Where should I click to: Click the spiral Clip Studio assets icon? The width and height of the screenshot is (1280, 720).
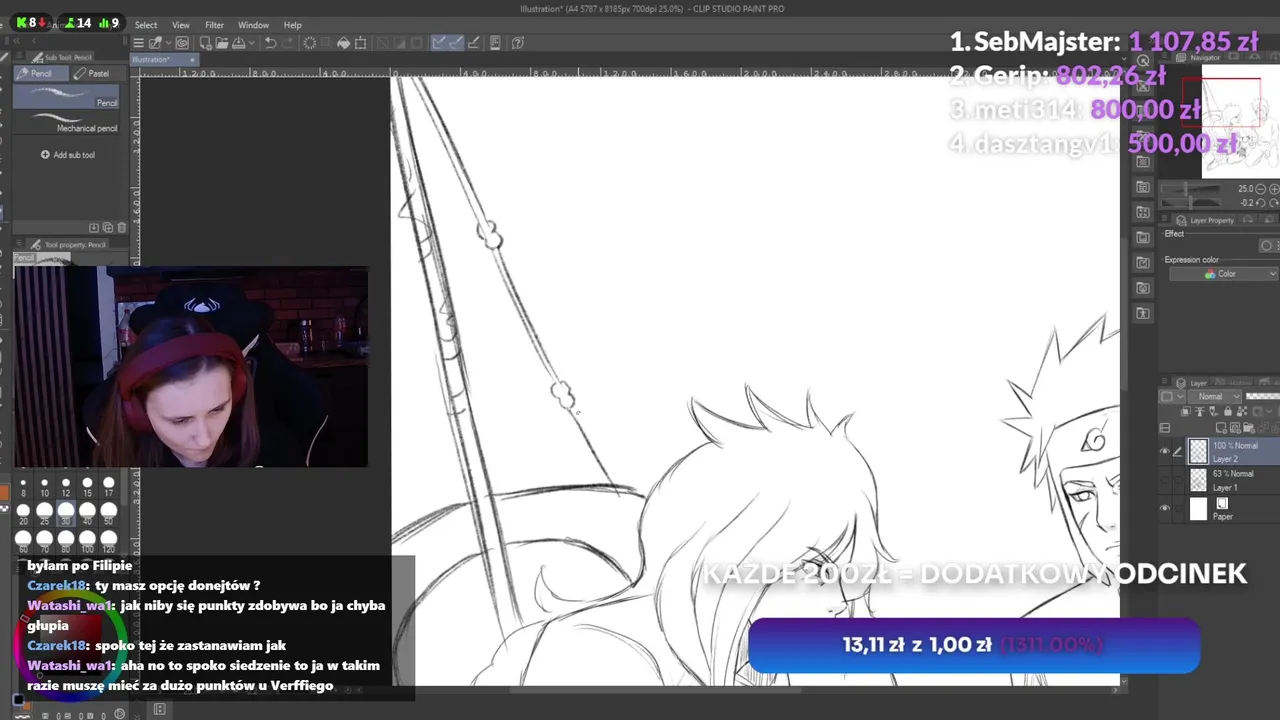[x=182, y=42]
